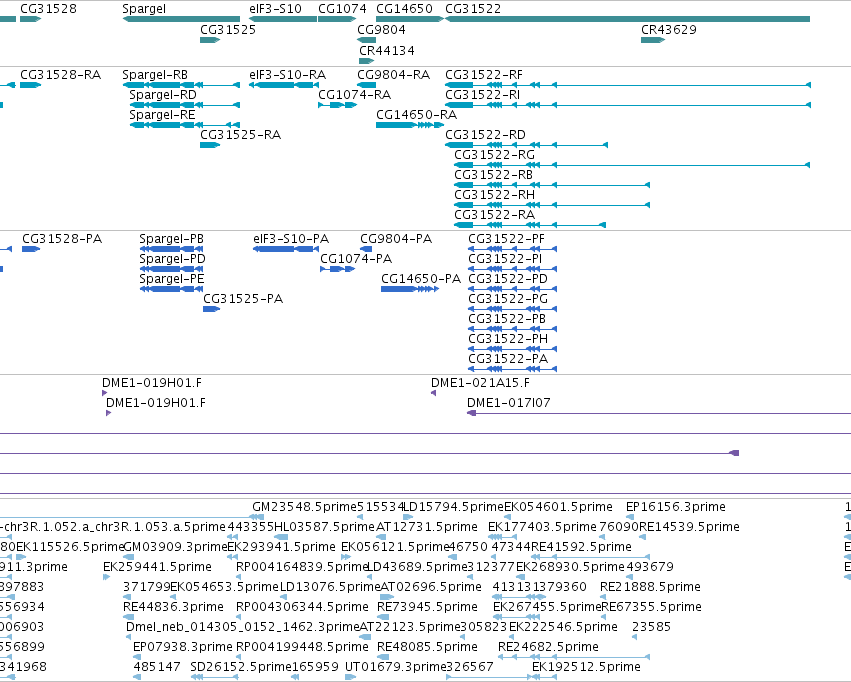Click the Spargel-RE transcript label

pyautogui.click(x=162, y=114)
